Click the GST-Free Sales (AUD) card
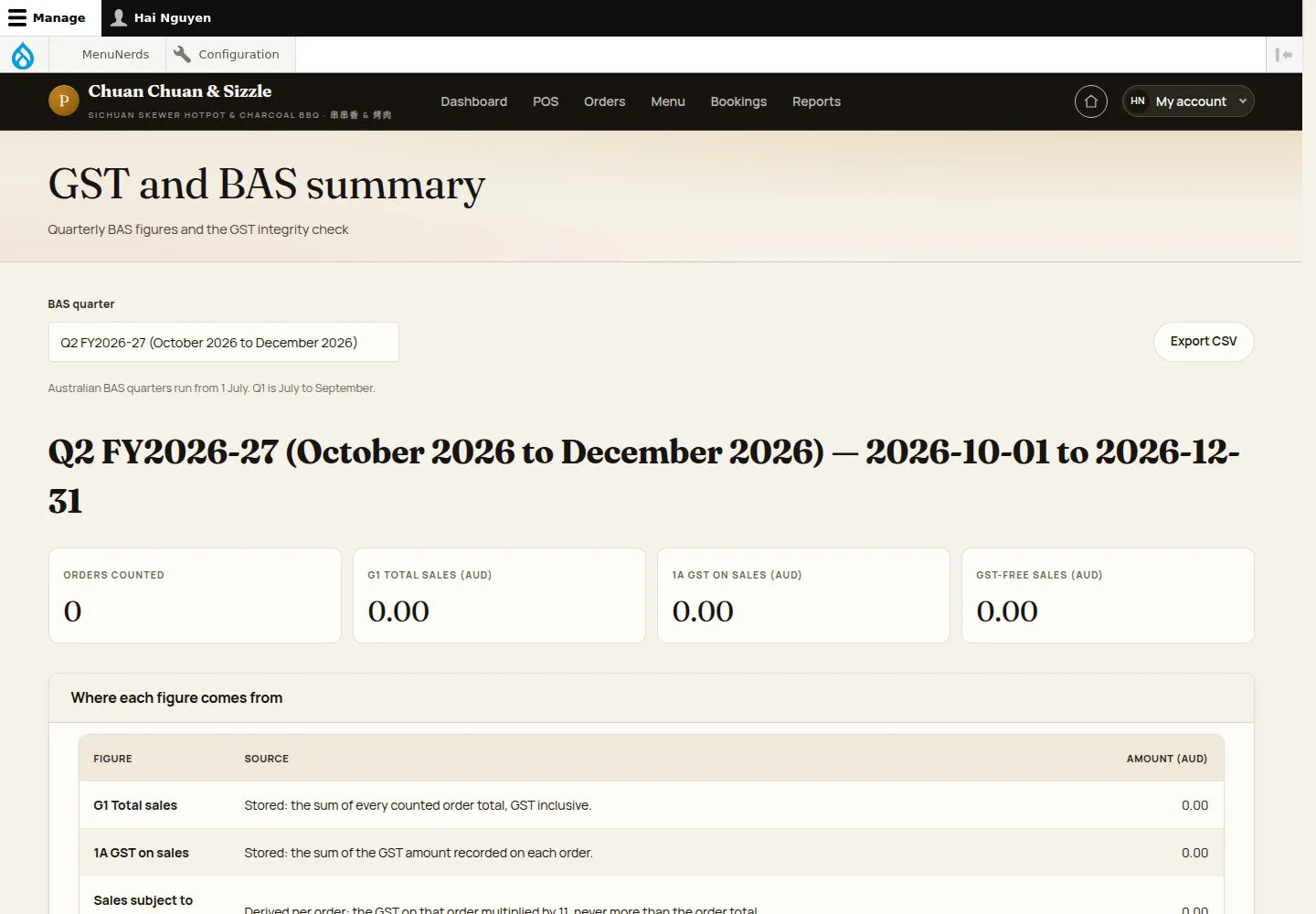 pos(1108,595)
